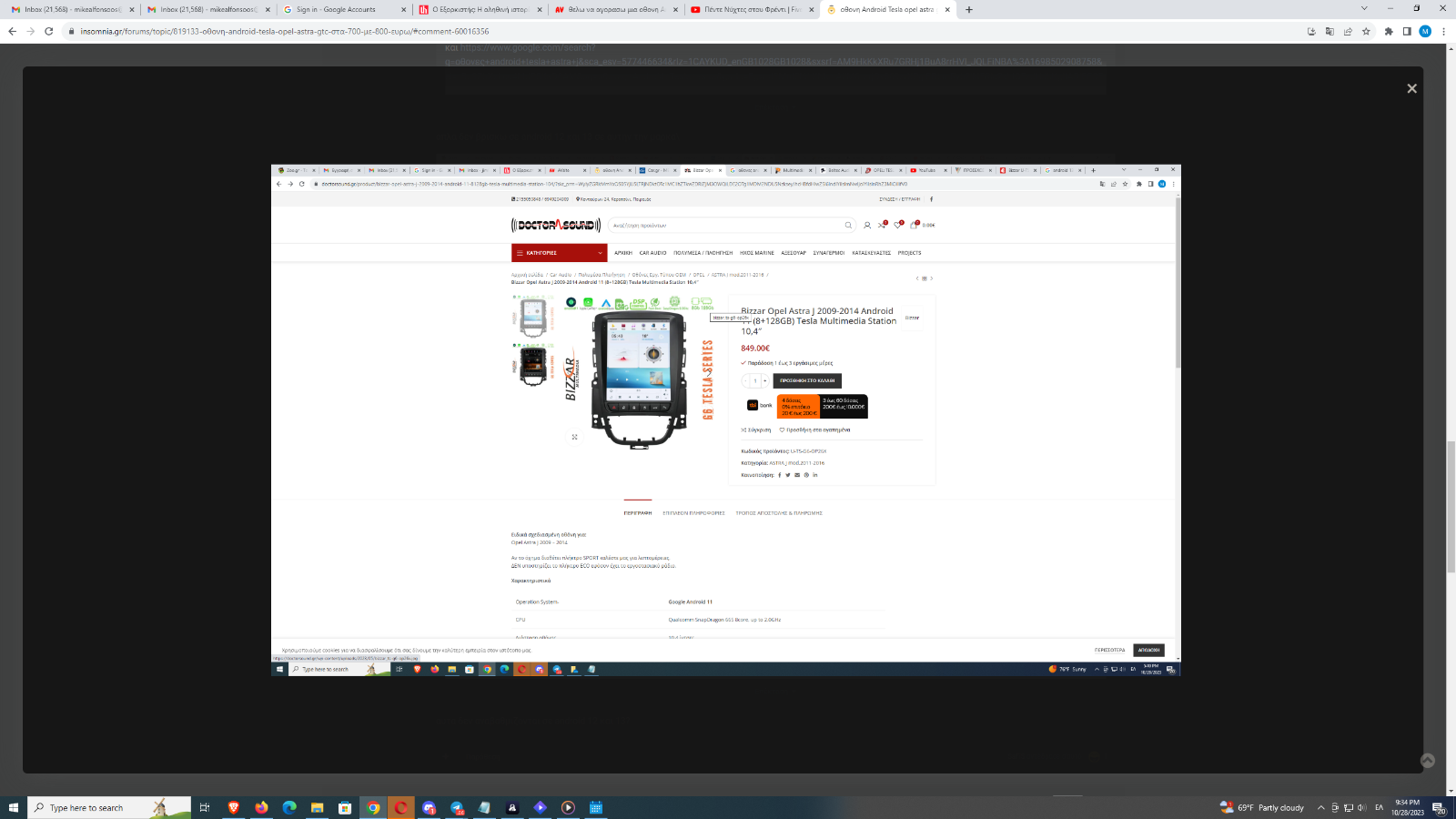Screen dimensions: 1456x819
Task: Close the YouTube Πέντε Νύχτες tab
Action: [812, 9]
